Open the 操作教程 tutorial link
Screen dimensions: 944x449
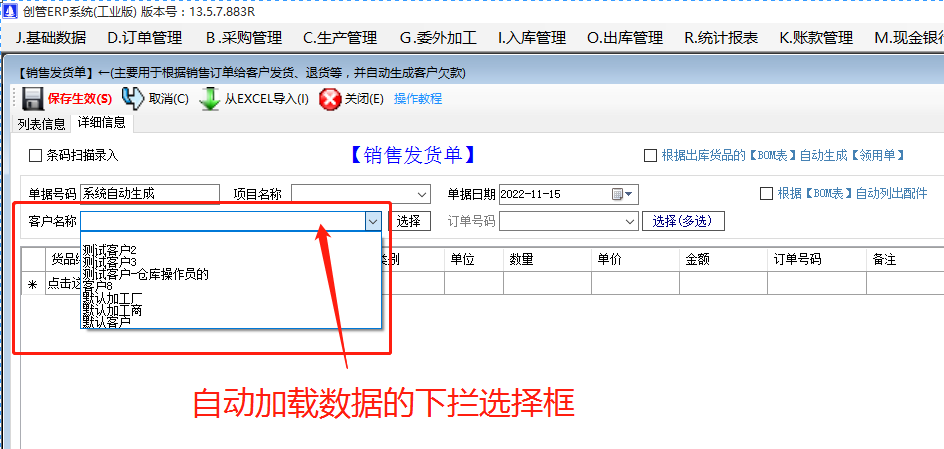(x=418, y=99)
